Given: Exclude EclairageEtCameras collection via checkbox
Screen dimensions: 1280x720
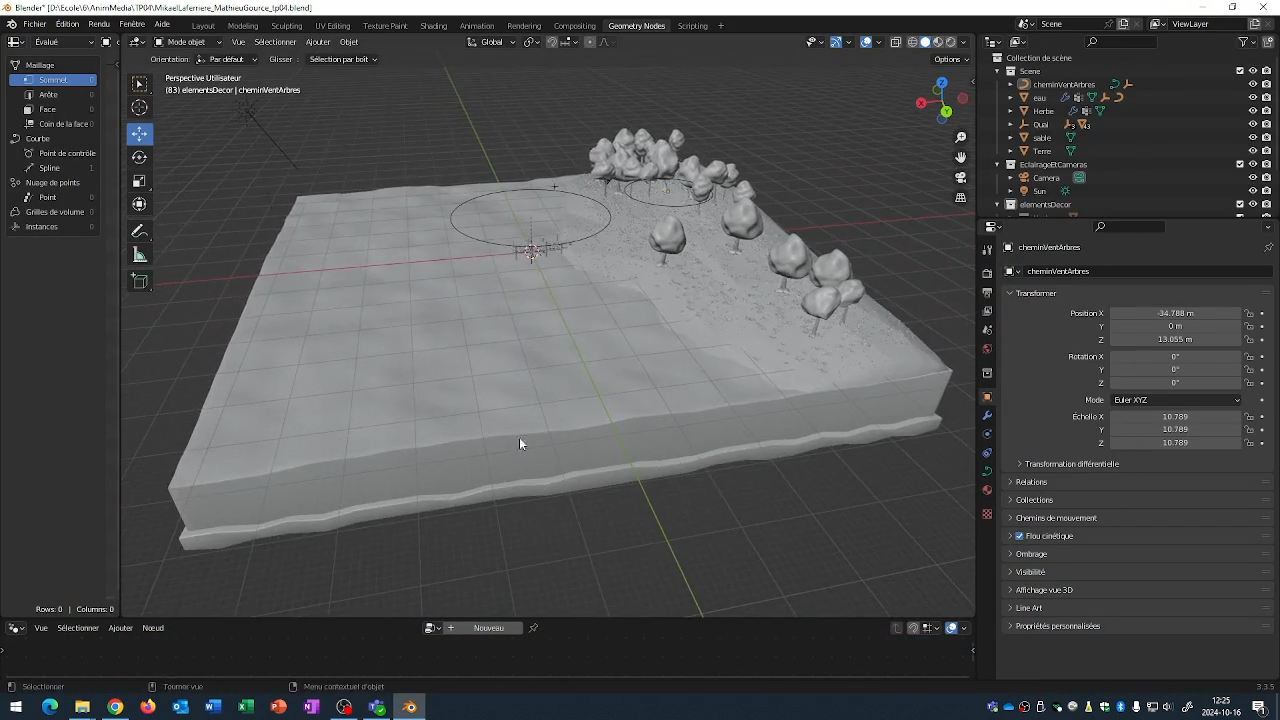Looking at the screenshot, I should (1240, 164).
